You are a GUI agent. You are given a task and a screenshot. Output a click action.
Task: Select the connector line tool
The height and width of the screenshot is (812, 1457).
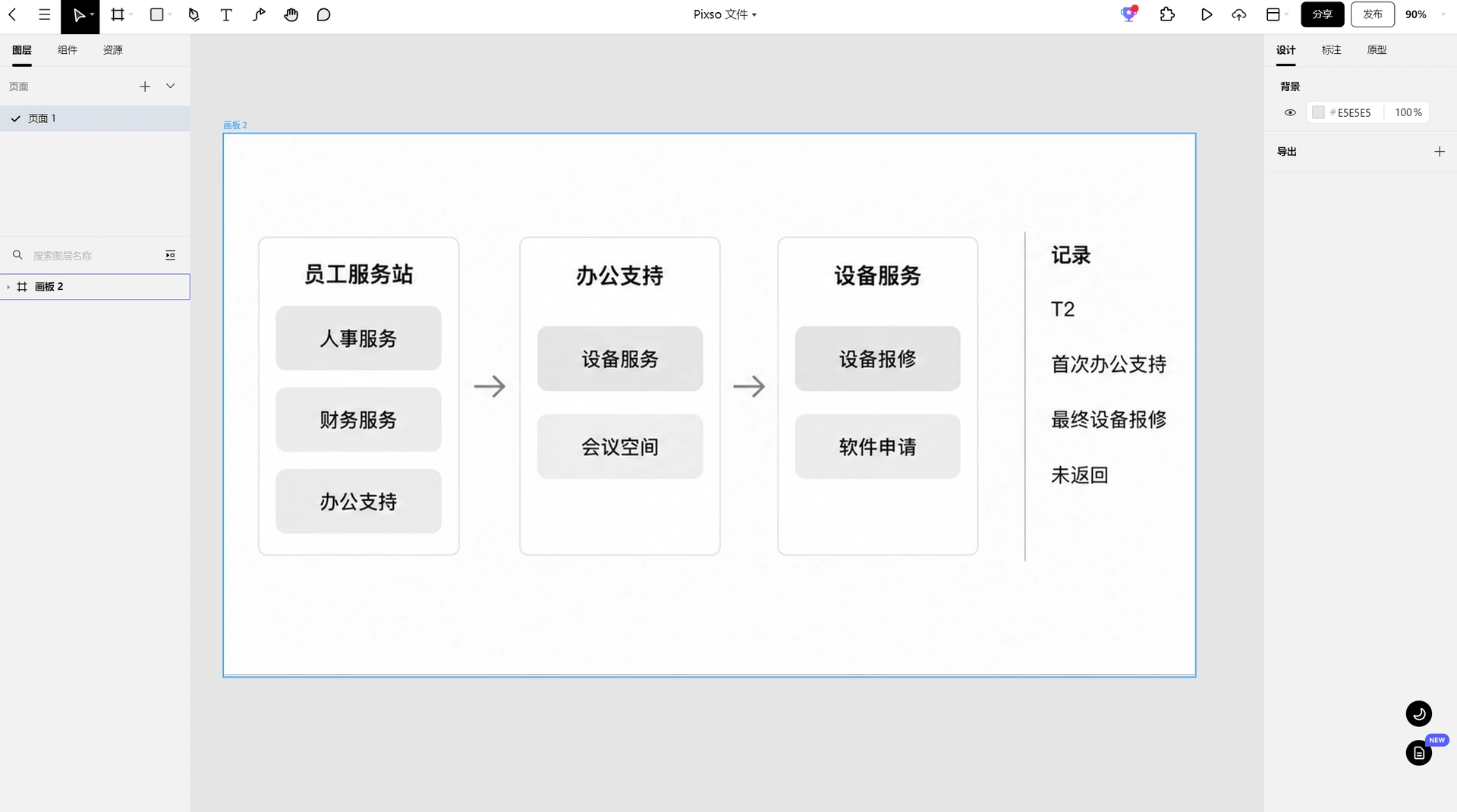point(259,14)
